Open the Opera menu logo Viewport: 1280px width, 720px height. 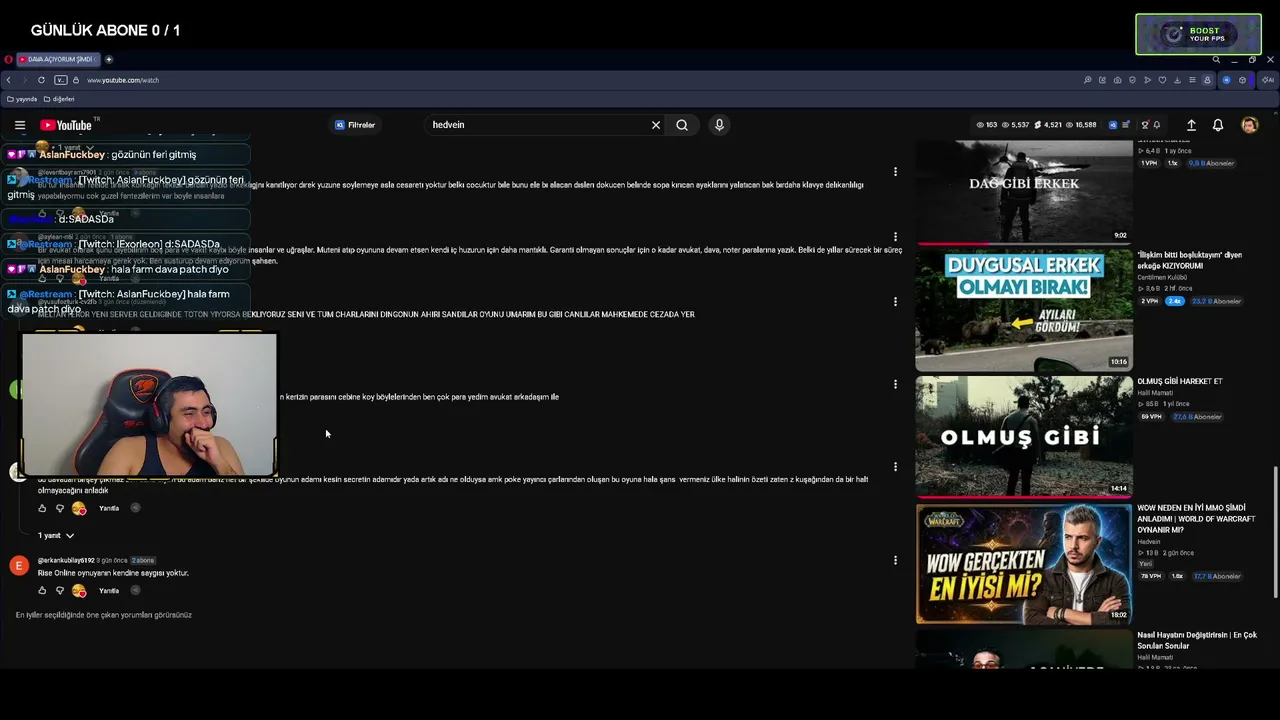8,59
